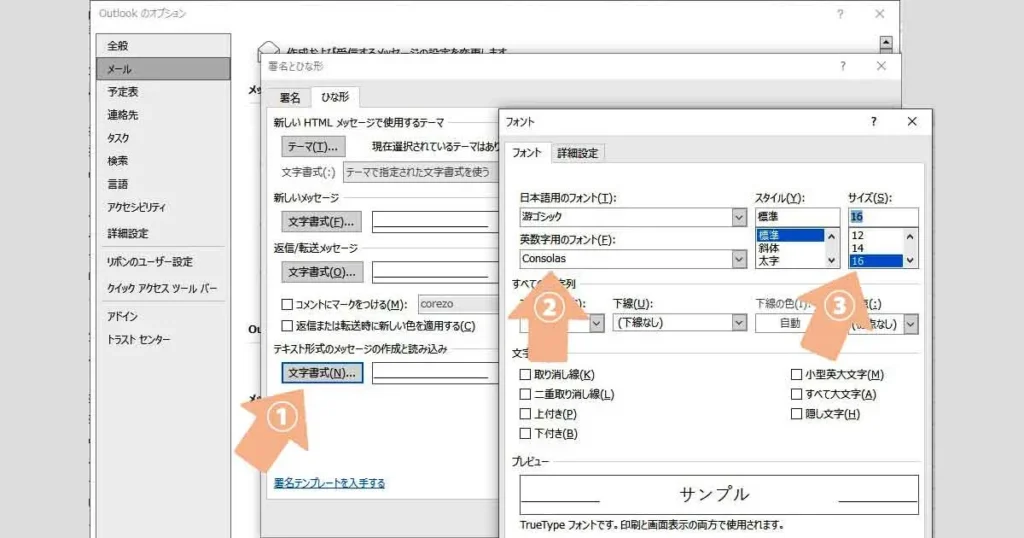The image size is (1024, 538).
Task: Expand emphasis mark dropdown arrow
Action: point(910,324)
